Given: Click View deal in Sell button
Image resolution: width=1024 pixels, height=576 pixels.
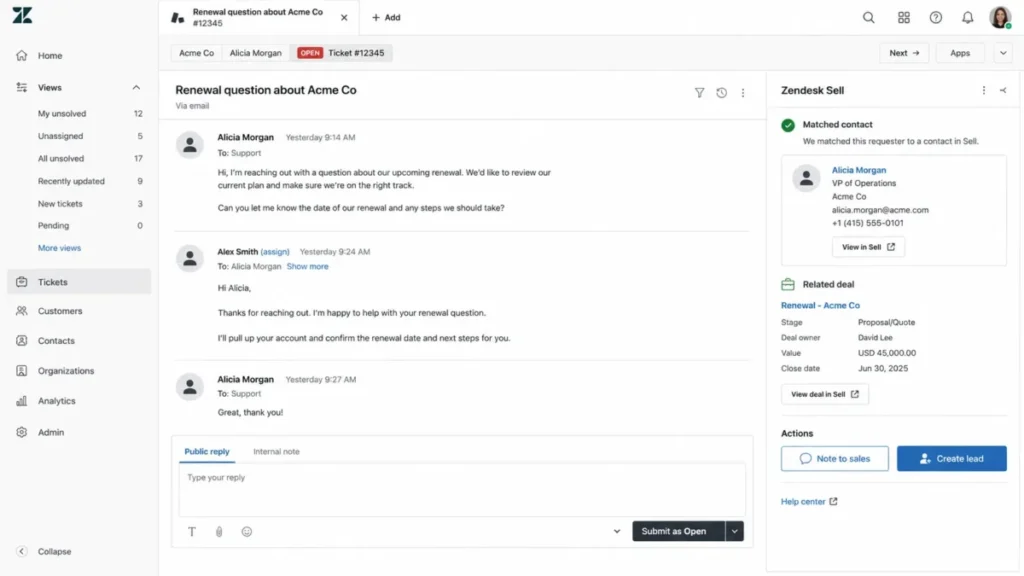Looking at the screenshot, I should (x=825, y=394).
